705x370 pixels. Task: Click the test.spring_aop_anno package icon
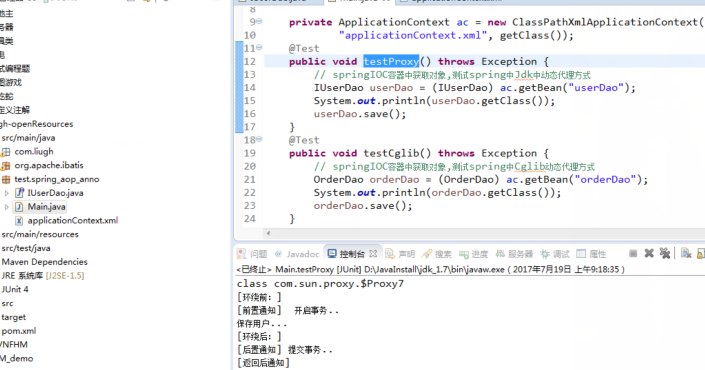click(x=5, y=179)
